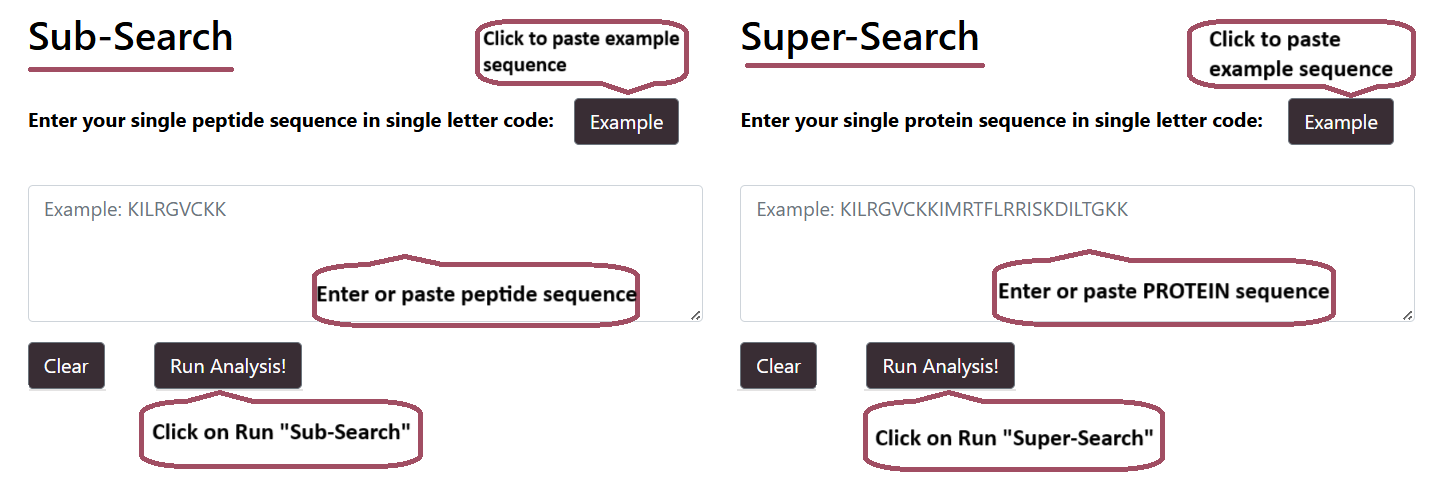Click the Sub-Search heading

pos(130,38)
